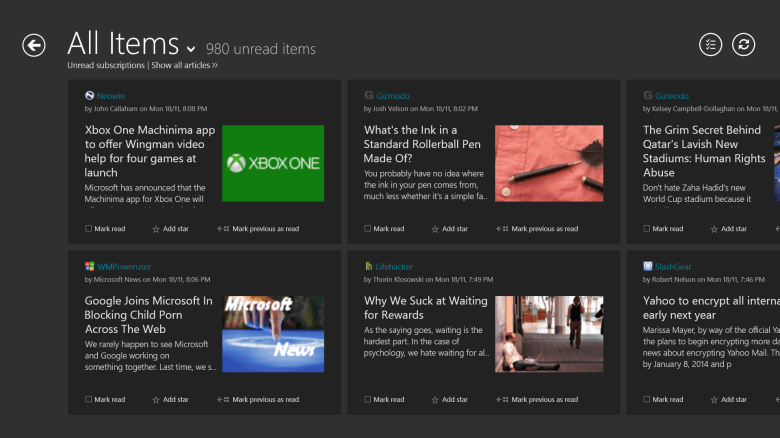Click the mark all read checklist icon
The height and width of the screenshot is (438, 780).
point(709,44)
